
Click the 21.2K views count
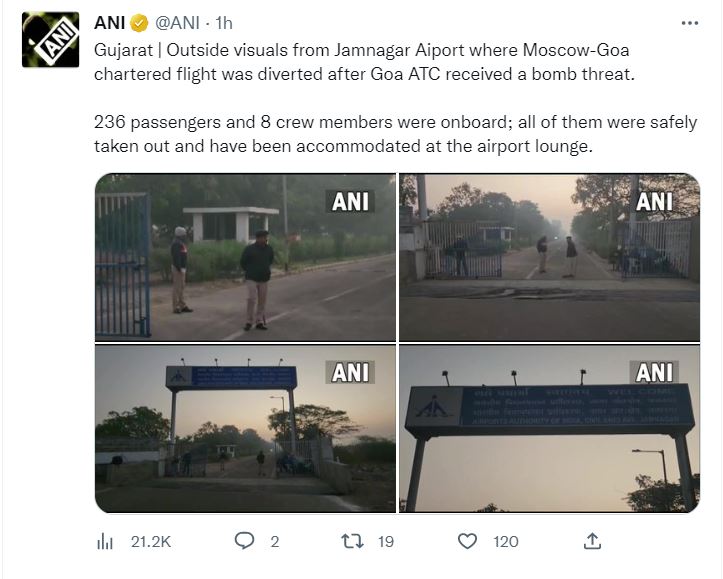point(151,541)
